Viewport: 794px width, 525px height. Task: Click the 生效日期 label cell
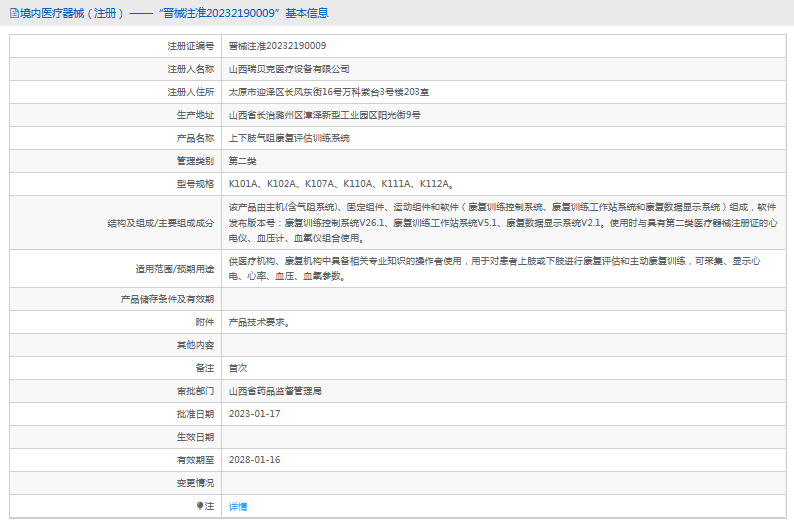pyautogui.click(x=115, y=437)
